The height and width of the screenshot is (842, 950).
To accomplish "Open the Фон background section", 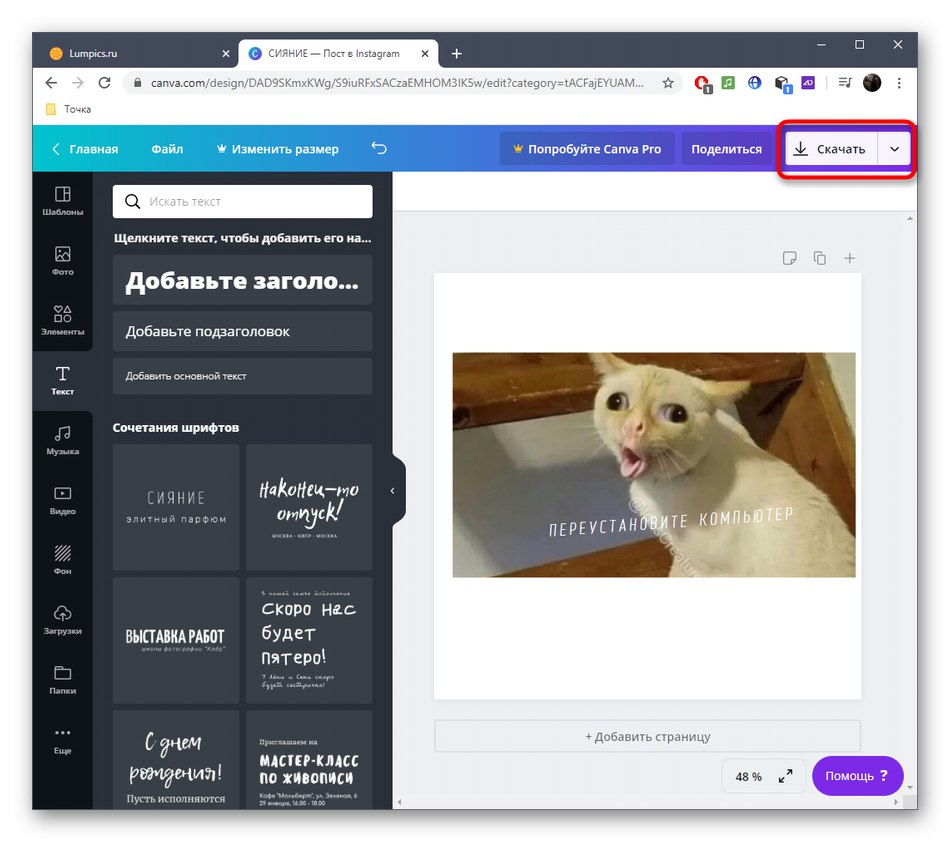I will pyautogui.click(x=62, y=560).
